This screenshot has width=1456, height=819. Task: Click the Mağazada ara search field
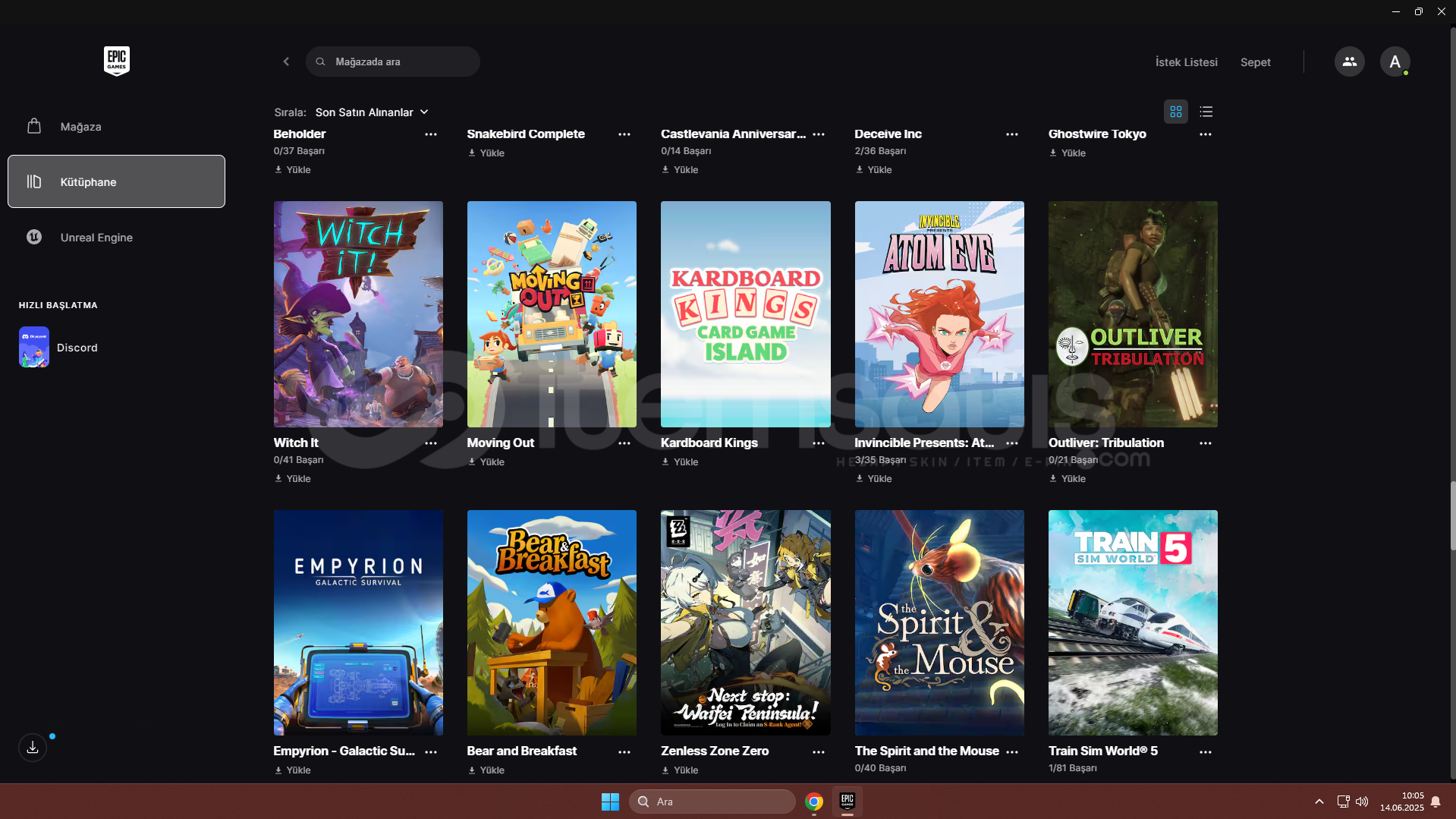pyautogui.click(x=393, y=61)
